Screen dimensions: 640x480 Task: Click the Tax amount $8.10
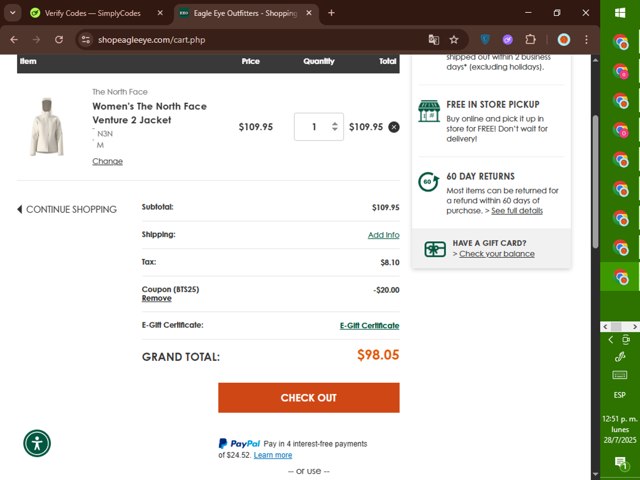pyautogui.click(x=390, y=262)
